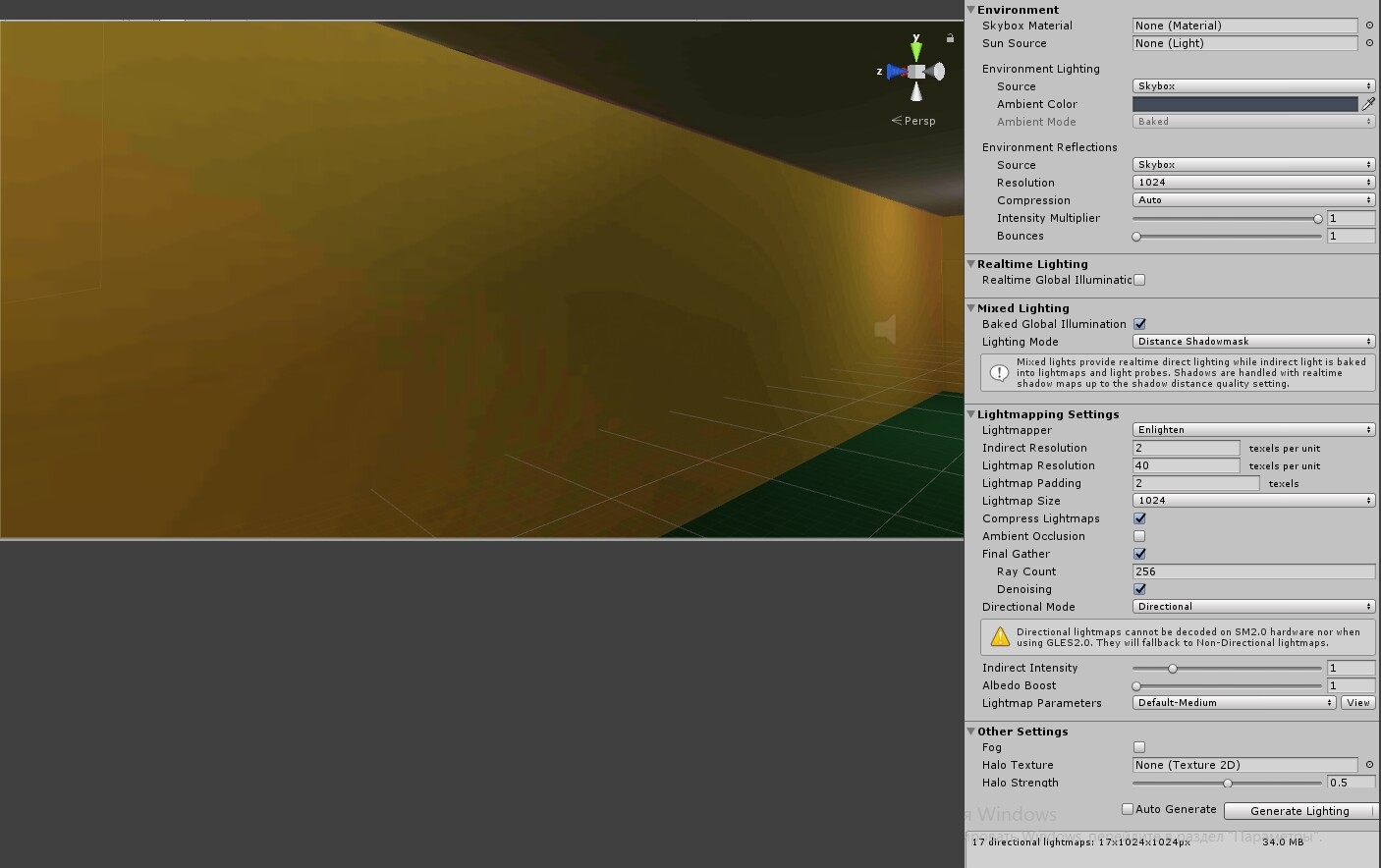The image size is (1381, 868).
Task: Click the info icon in the mixed lights message
Action: coord(1001,371)
